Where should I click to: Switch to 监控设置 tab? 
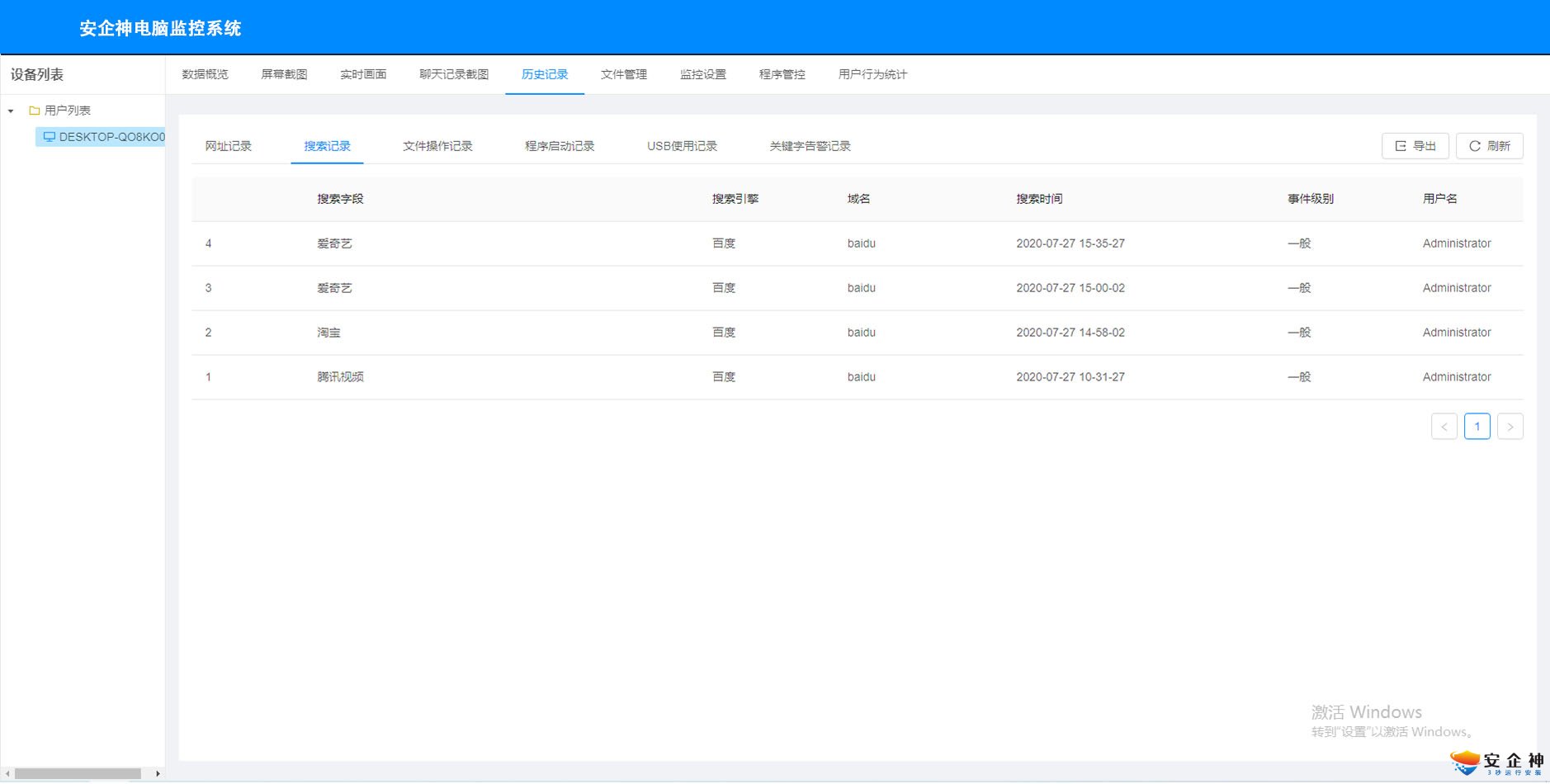[x=703, y=74]
